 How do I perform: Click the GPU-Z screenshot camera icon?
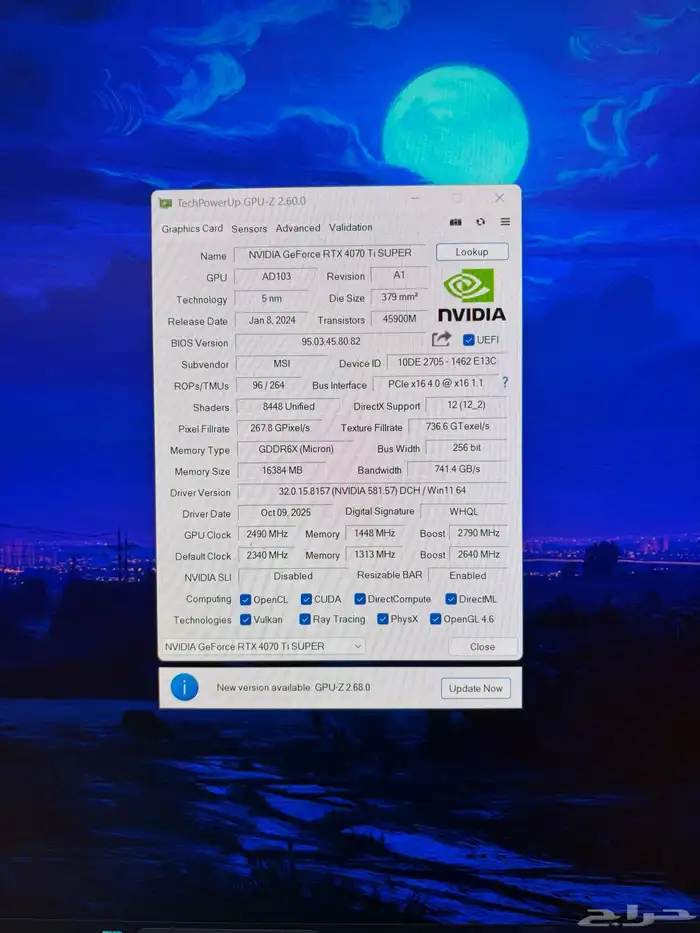(x=455, y=222)
